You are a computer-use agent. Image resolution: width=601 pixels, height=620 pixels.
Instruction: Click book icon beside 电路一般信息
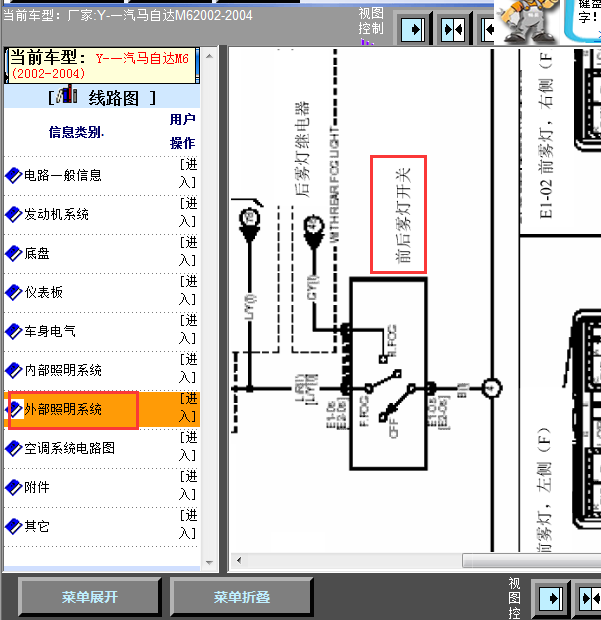tap(13, 175)
